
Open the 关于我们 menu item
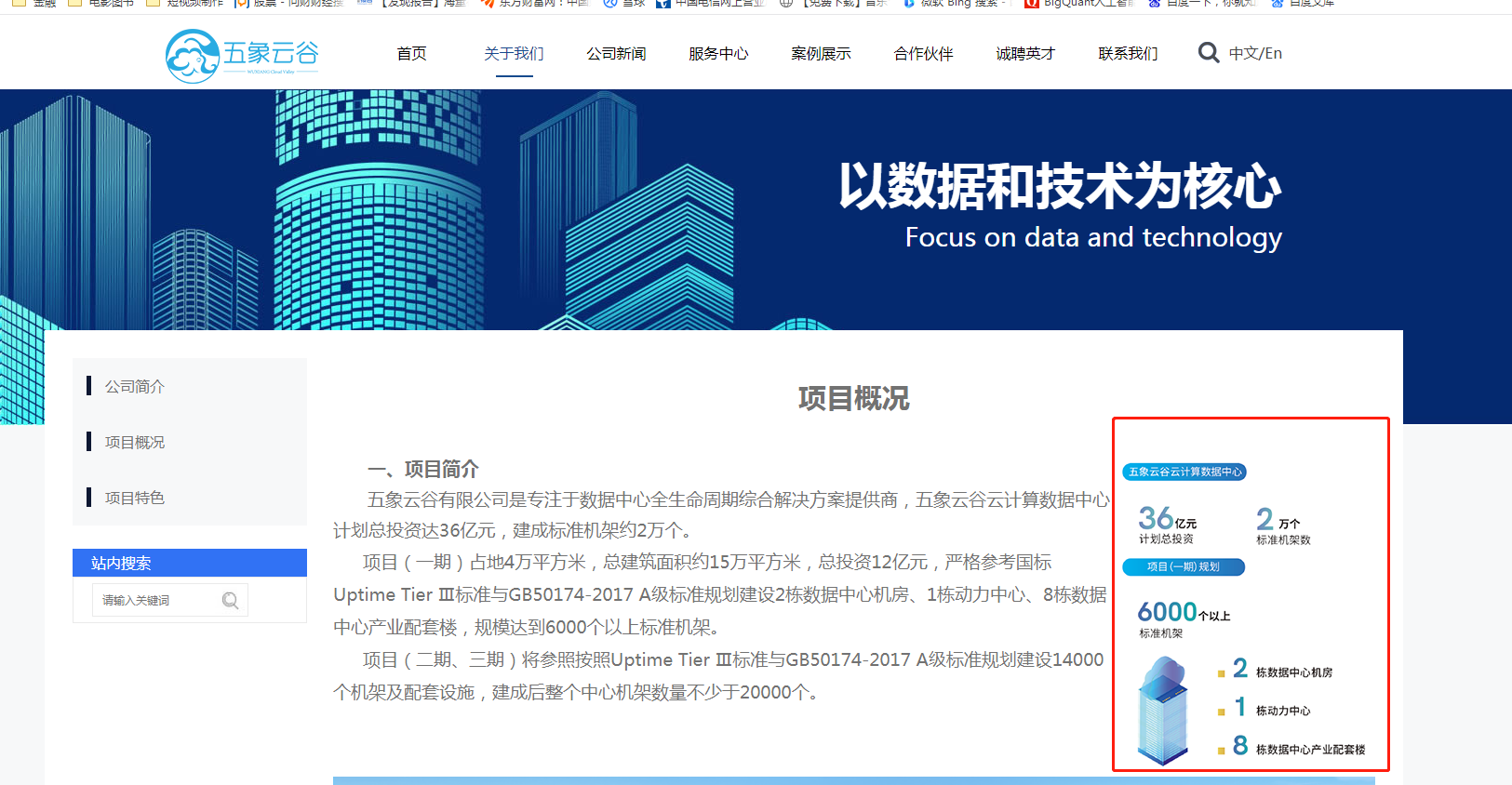(514, 54)
